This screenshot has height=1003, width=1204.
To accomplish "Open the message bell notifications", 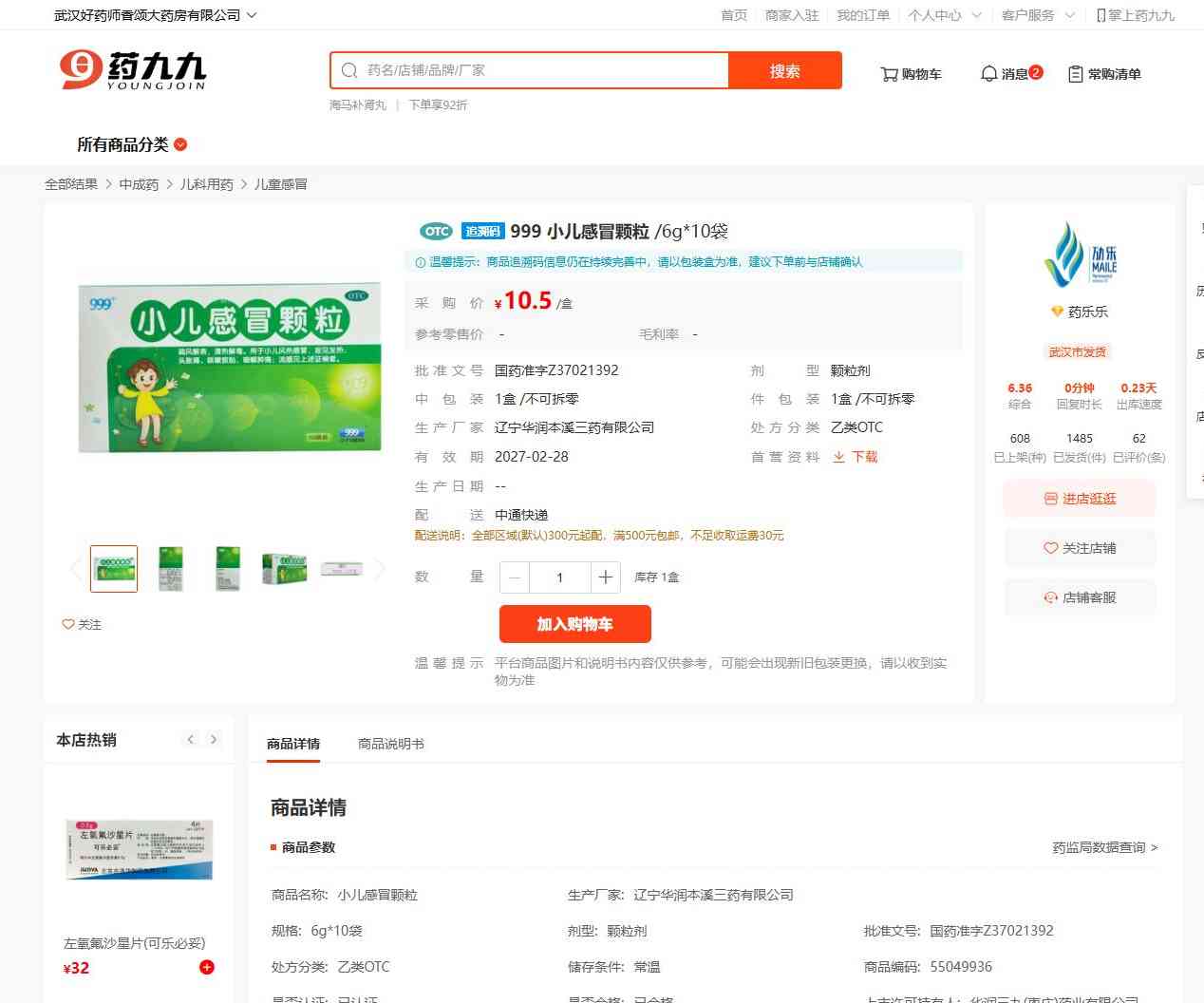I will pos(988,74).
